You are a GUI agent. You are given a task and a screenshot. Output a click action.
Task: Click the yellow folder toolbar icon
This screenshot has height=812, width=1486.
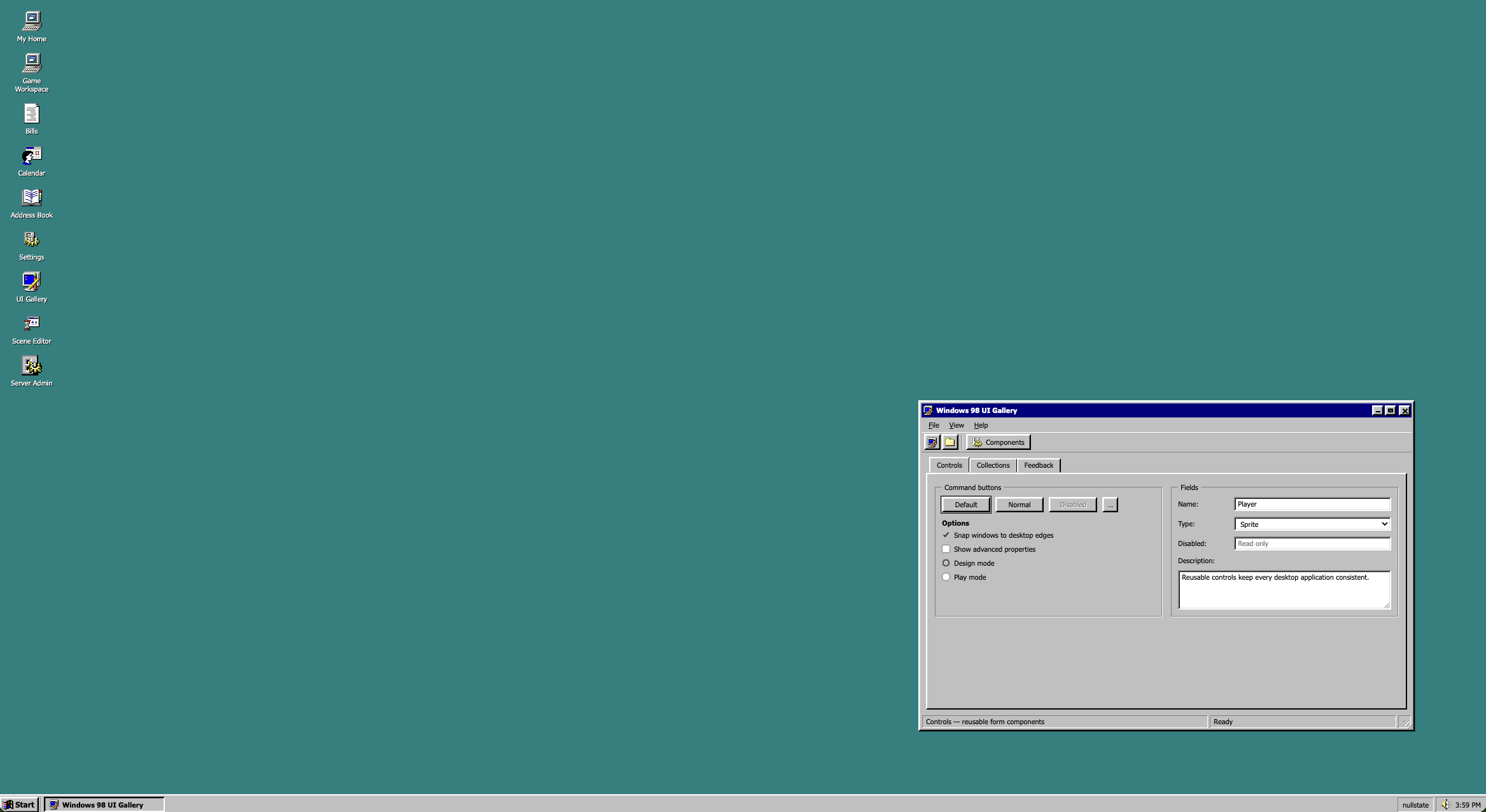pos(950,442)
